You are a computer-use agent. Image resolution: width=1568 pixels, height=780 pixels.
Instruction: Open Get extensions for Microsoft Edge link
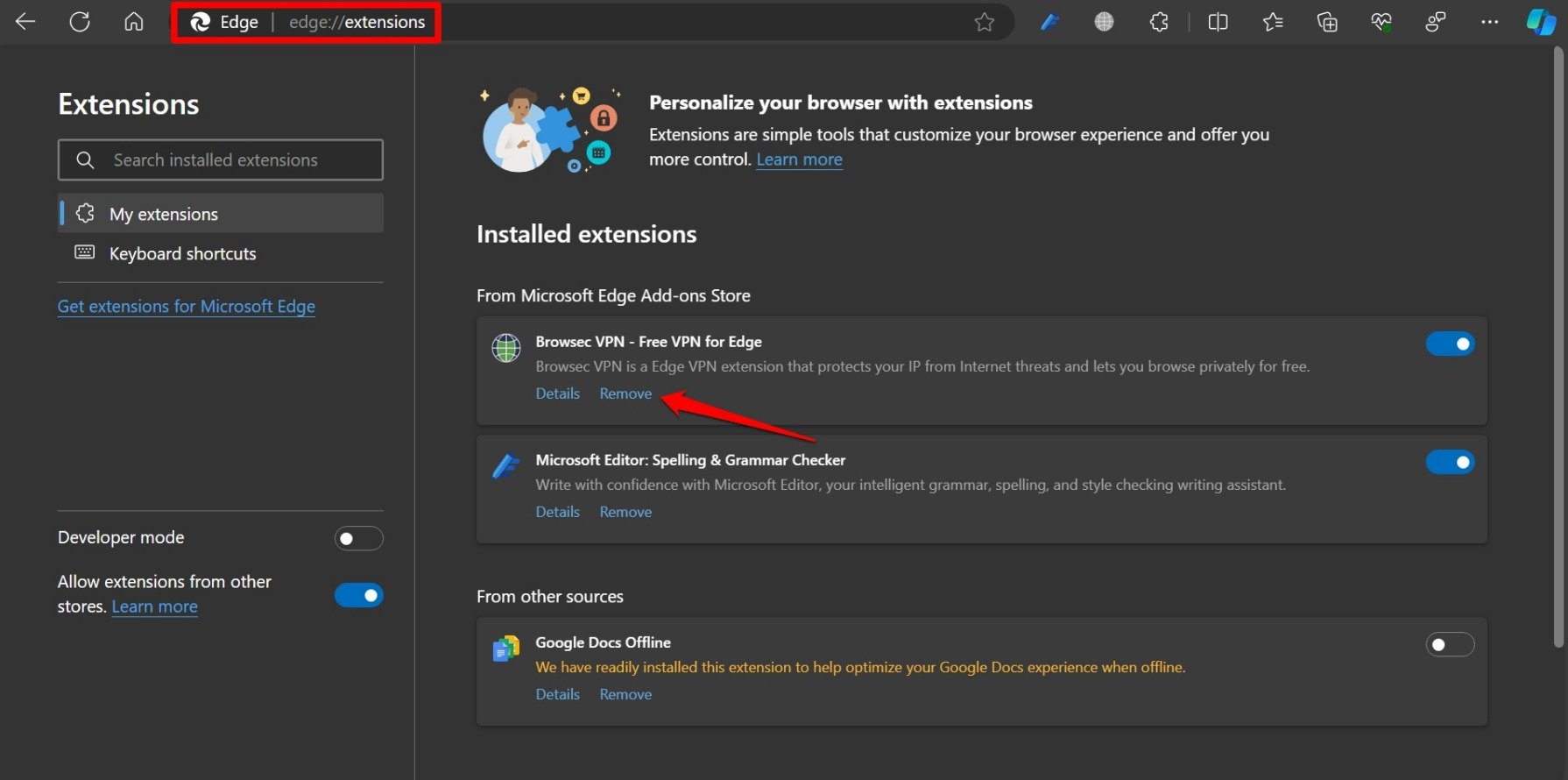point(187,307)
